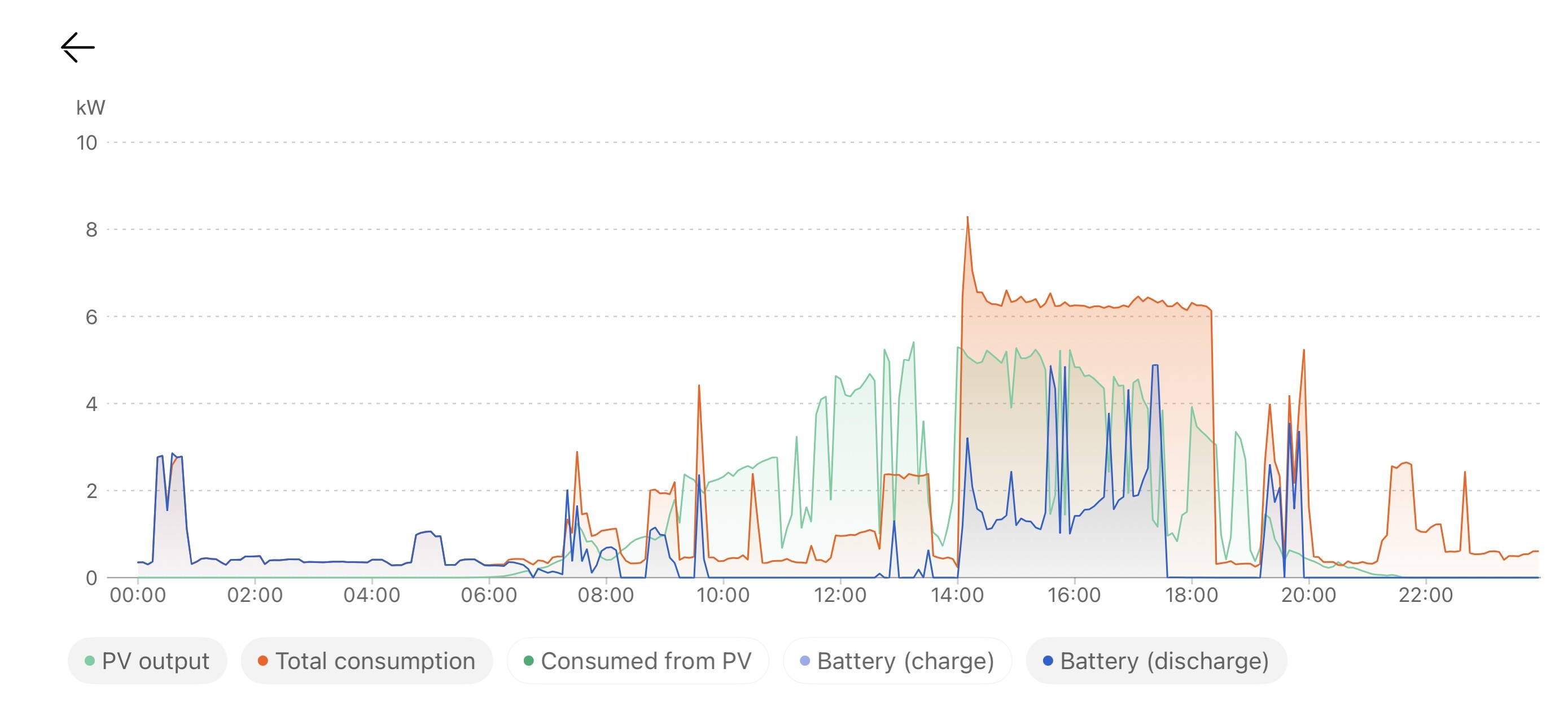Click the blue Battery discharge dot
The image size is (1568, 725).
coord(1048,661)
